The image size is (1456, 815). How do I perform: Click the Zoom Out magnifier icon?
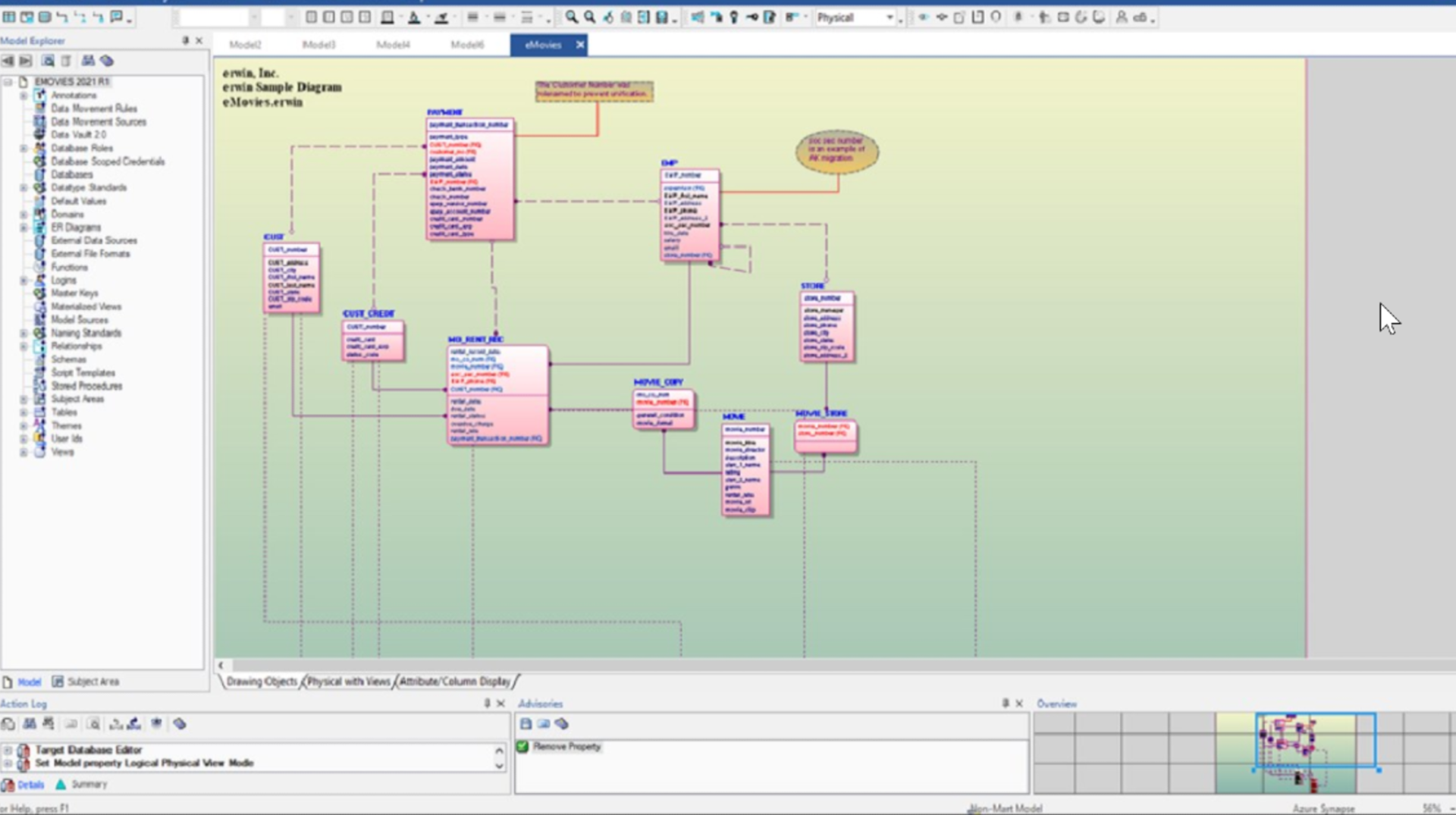[589, 17]
